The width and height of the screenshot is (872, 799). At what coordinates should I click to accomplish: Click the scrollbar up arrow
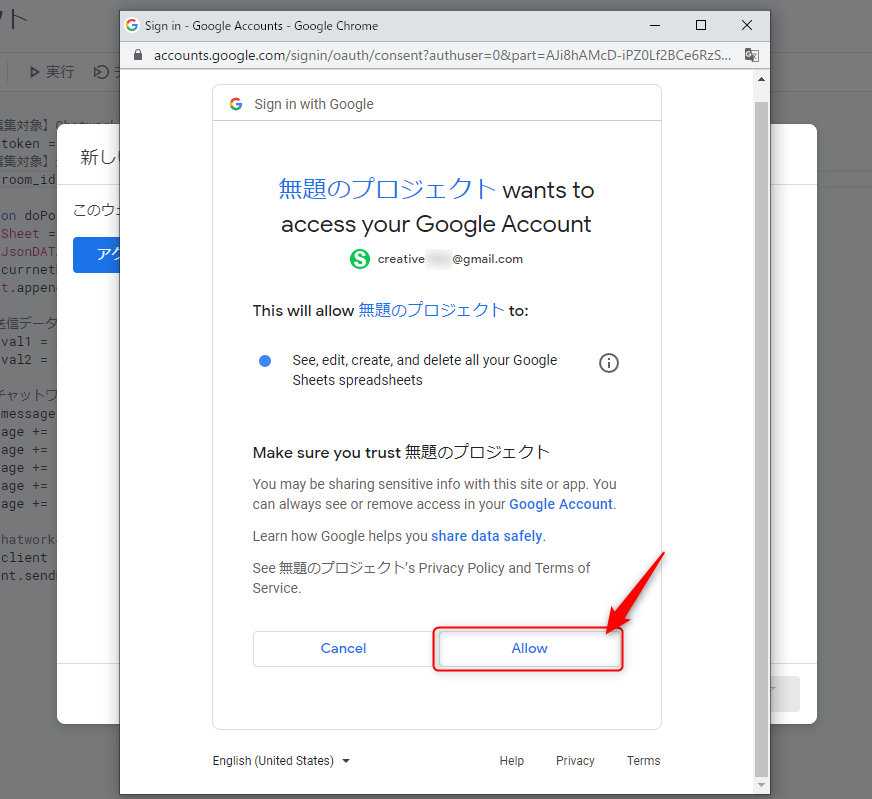coord(761,80)
